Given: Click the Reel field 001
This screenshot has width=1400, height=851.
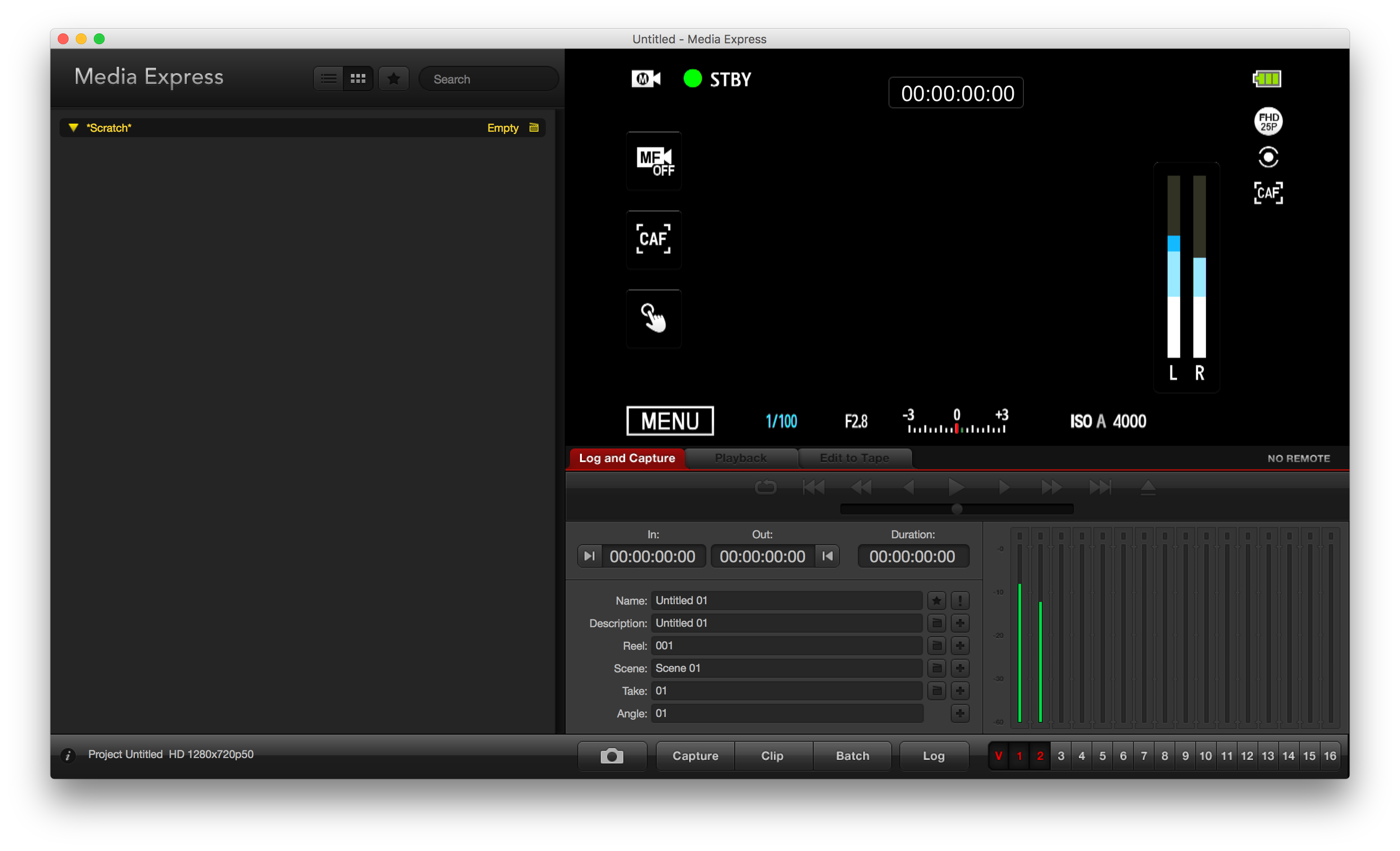Looking at the screenshot, I should [x=786, y=645].
